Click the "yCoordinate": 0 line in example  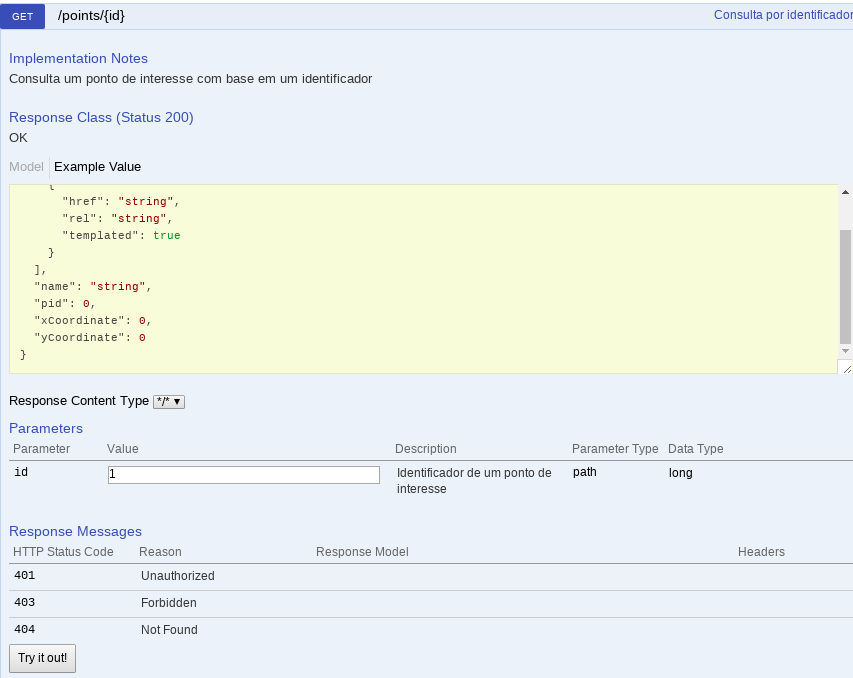click(x=90, y=337)
